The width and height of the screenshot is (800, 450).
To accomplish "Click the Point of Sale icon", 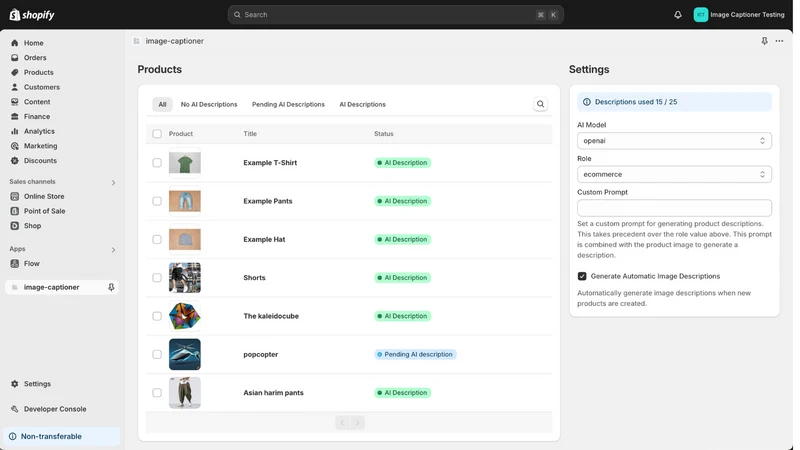I will pos(15,211).
